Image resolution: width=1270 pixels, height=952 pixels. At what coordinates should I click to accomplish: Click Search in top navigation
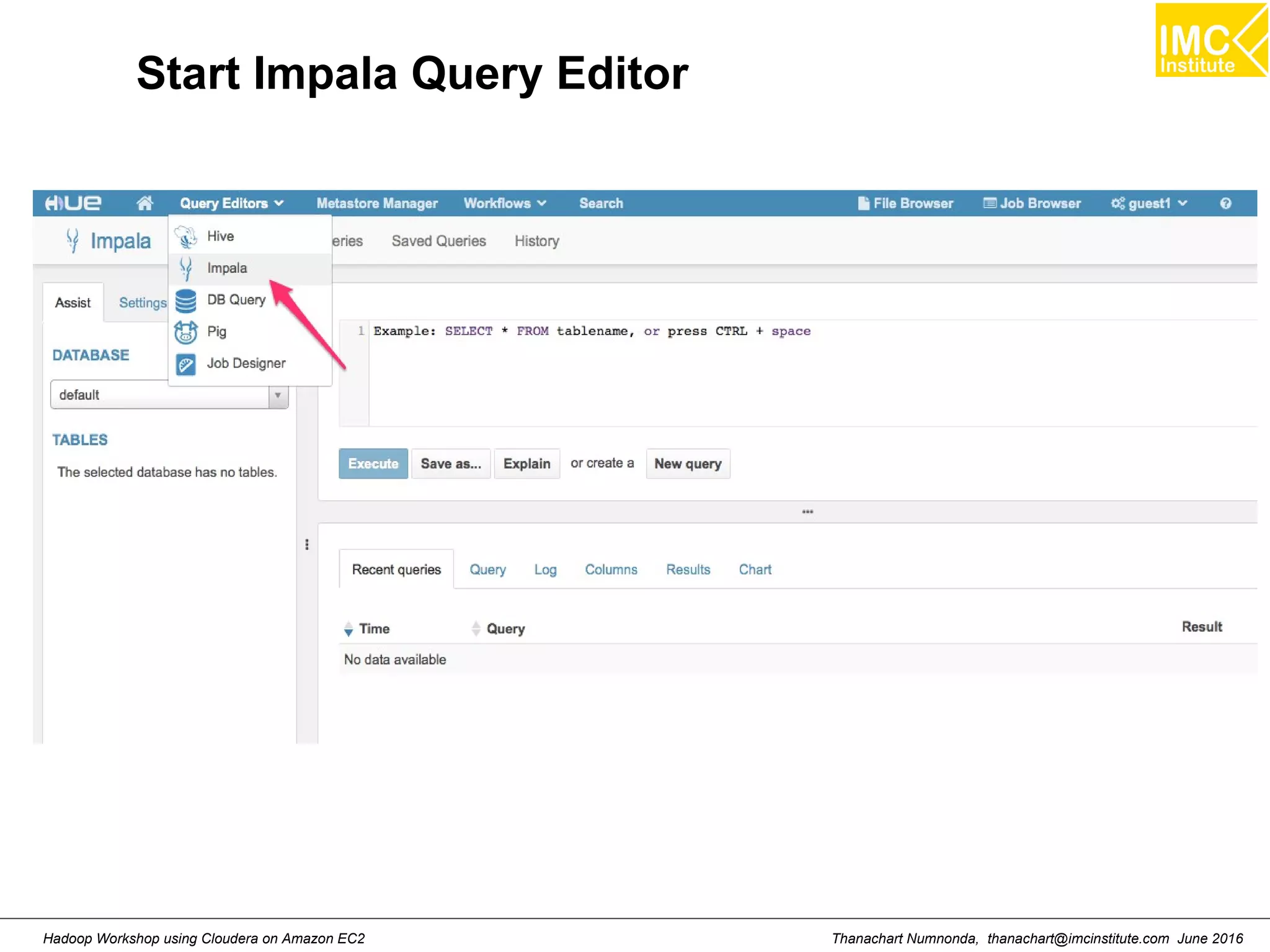(x=601, y=203)
